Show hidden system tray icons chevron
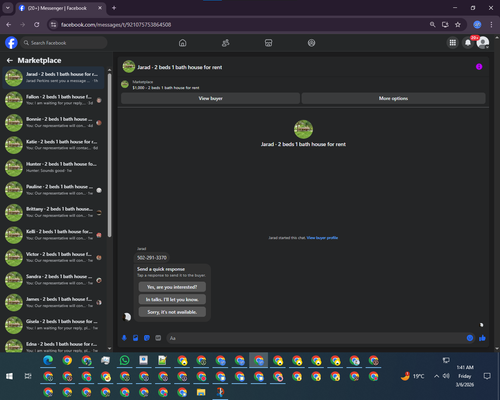 (436, 376)
